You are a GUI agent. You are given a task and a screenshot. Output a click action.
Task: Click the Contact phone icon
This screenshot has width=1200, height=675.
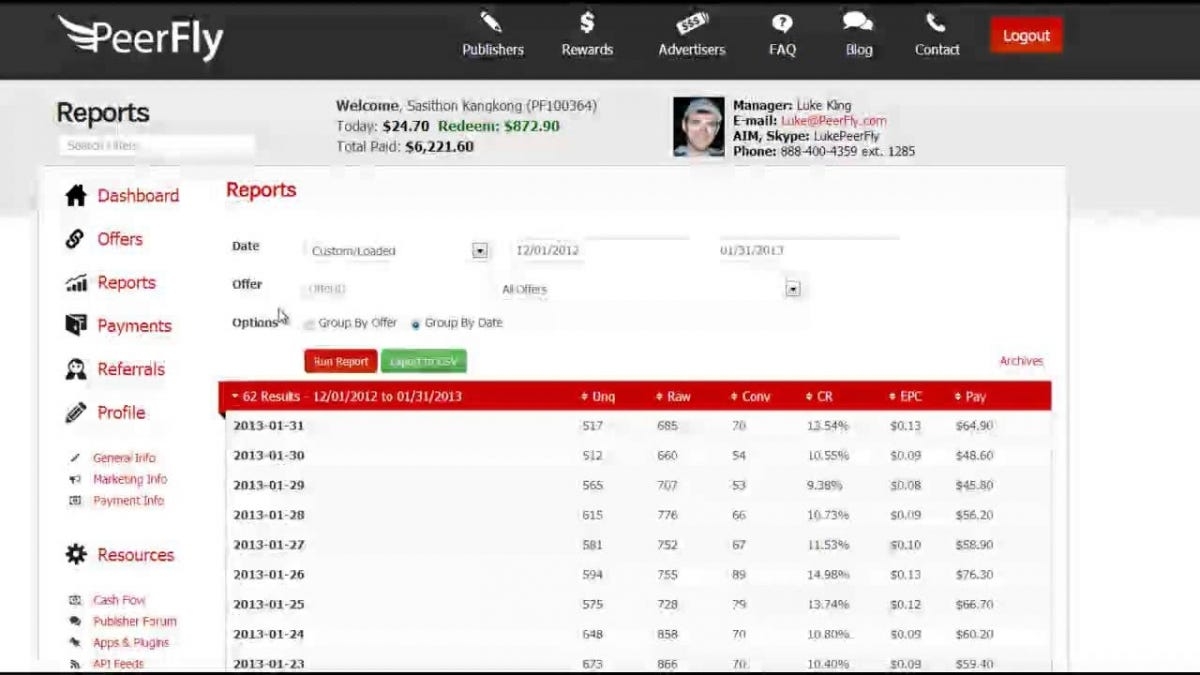pyautogui.click(x=936, y=22)
